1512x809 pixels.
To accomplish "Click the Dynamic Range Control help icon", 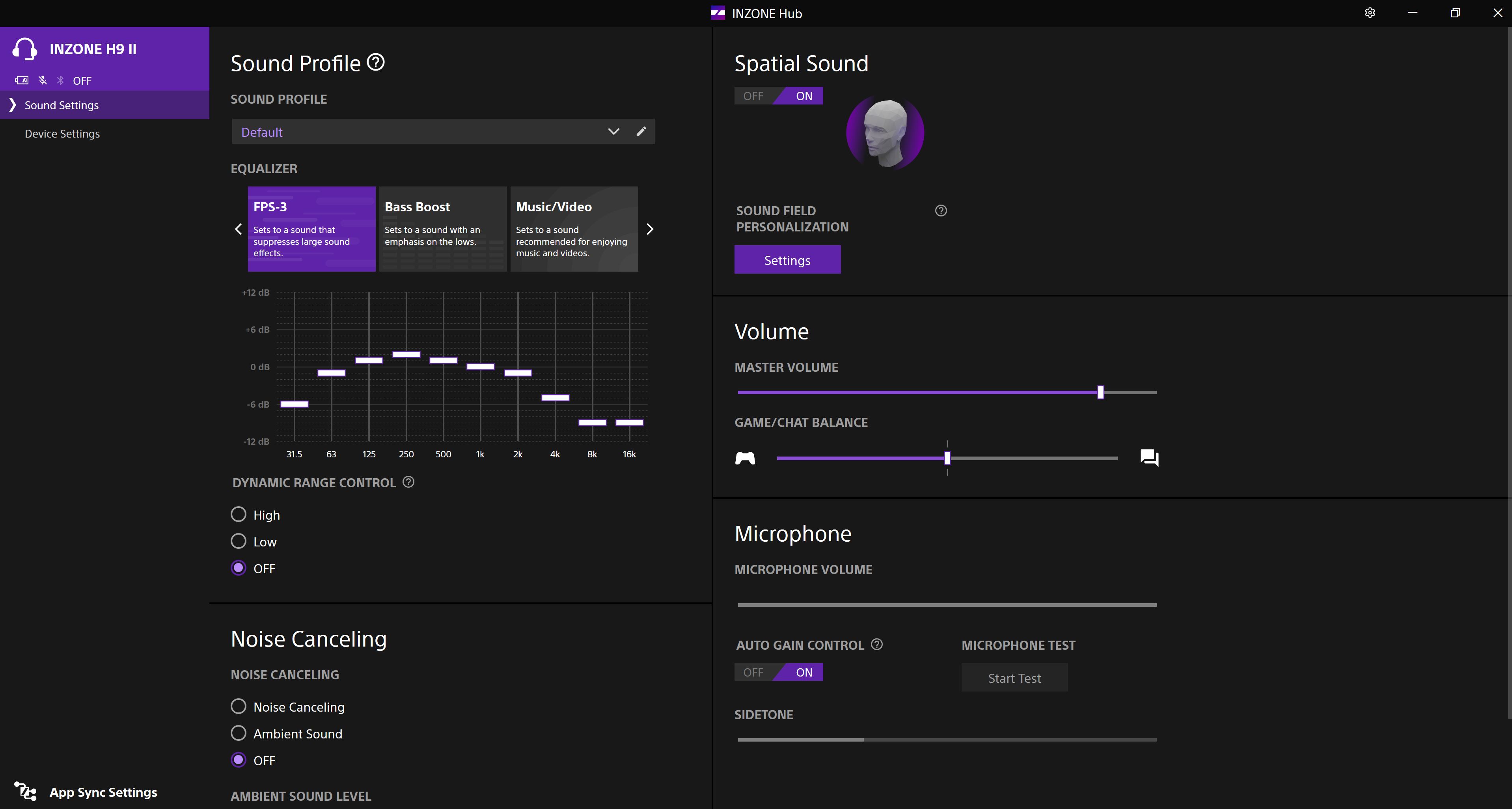I will (408, 482).
